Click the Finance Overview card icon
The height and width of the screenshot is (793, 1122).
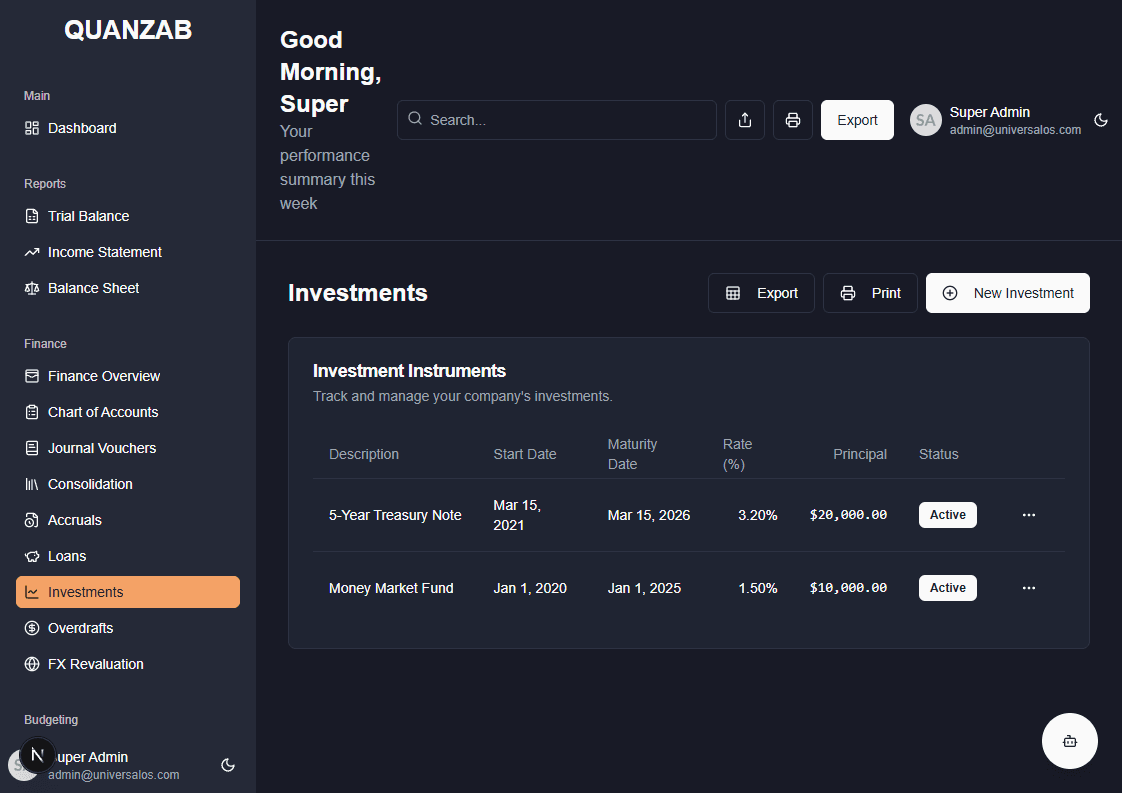[31, 376]
